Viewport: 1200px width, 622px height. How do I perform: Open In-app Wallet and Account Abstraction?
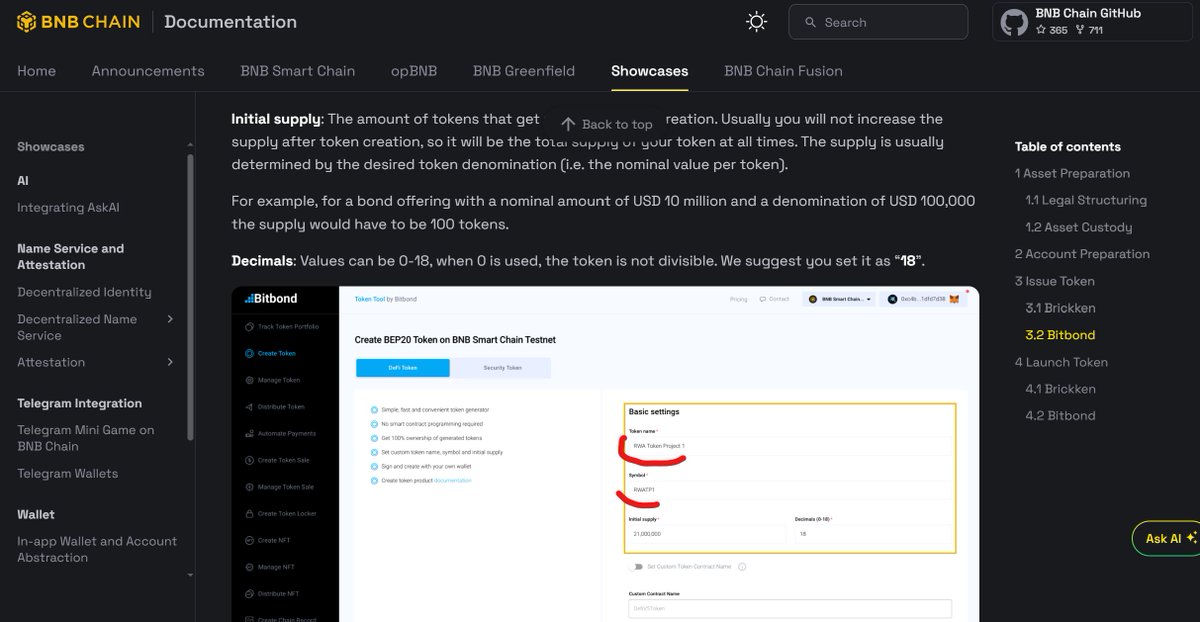pyautogui.click(x=97, y=549)
